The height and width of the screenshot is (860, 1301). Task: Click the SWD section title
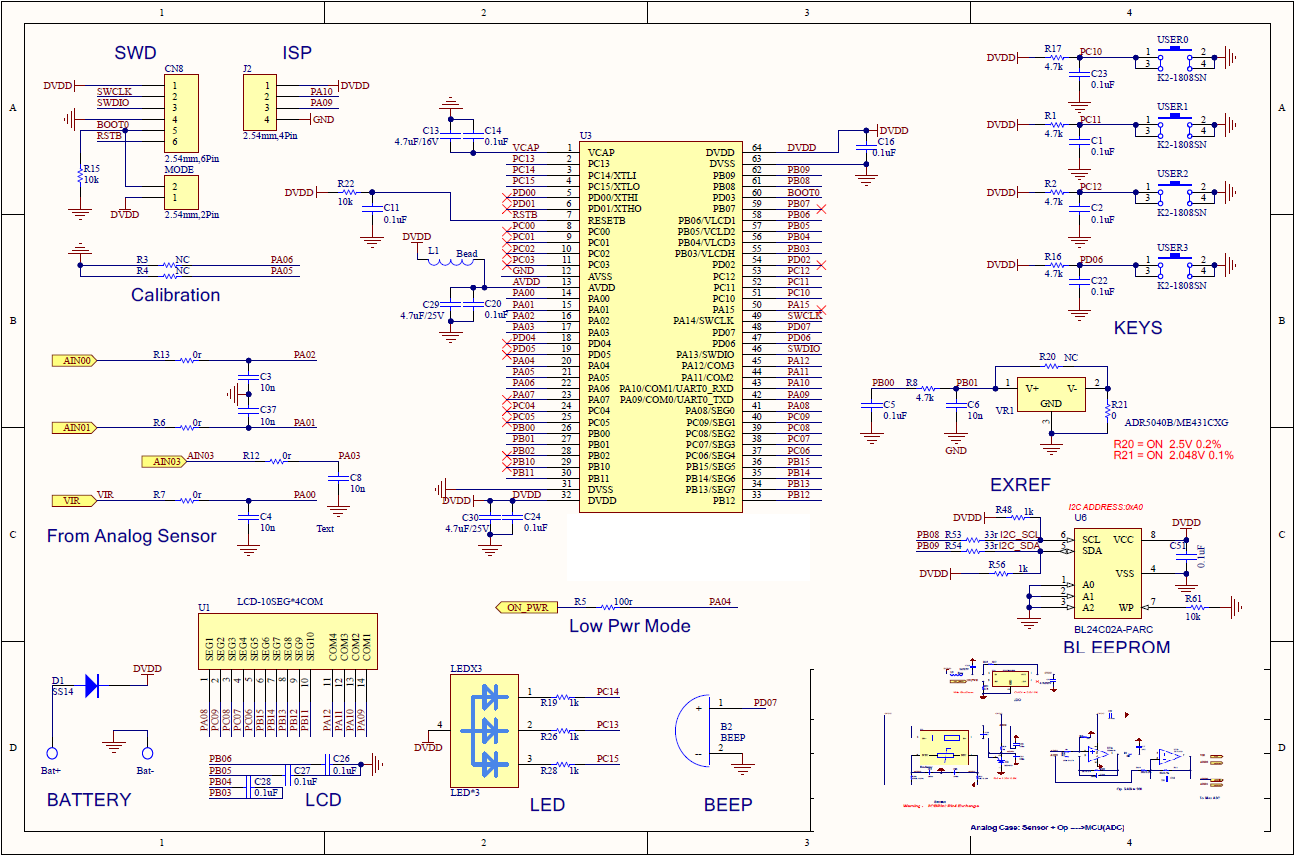(x=135, y=53)
